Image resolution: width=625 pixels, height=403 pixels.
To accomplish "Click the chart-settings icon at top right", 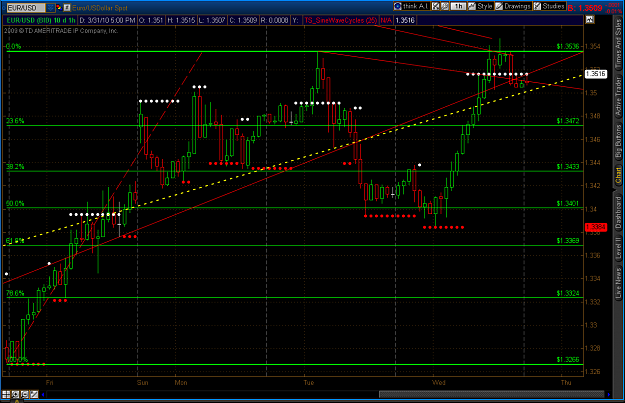I will [x=590, y=20].
